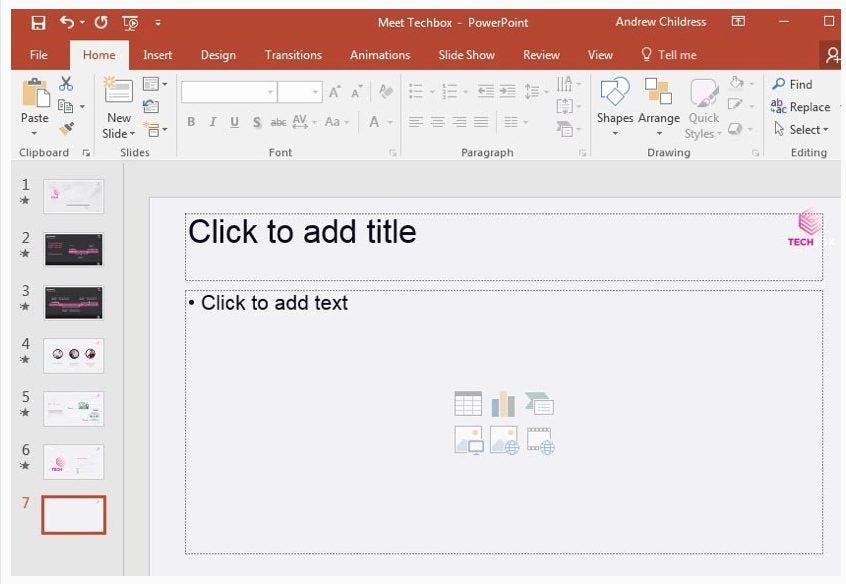The image size is (846, 584).
Task: Toggle strikethrough formatting
Action: click(278, 123)
